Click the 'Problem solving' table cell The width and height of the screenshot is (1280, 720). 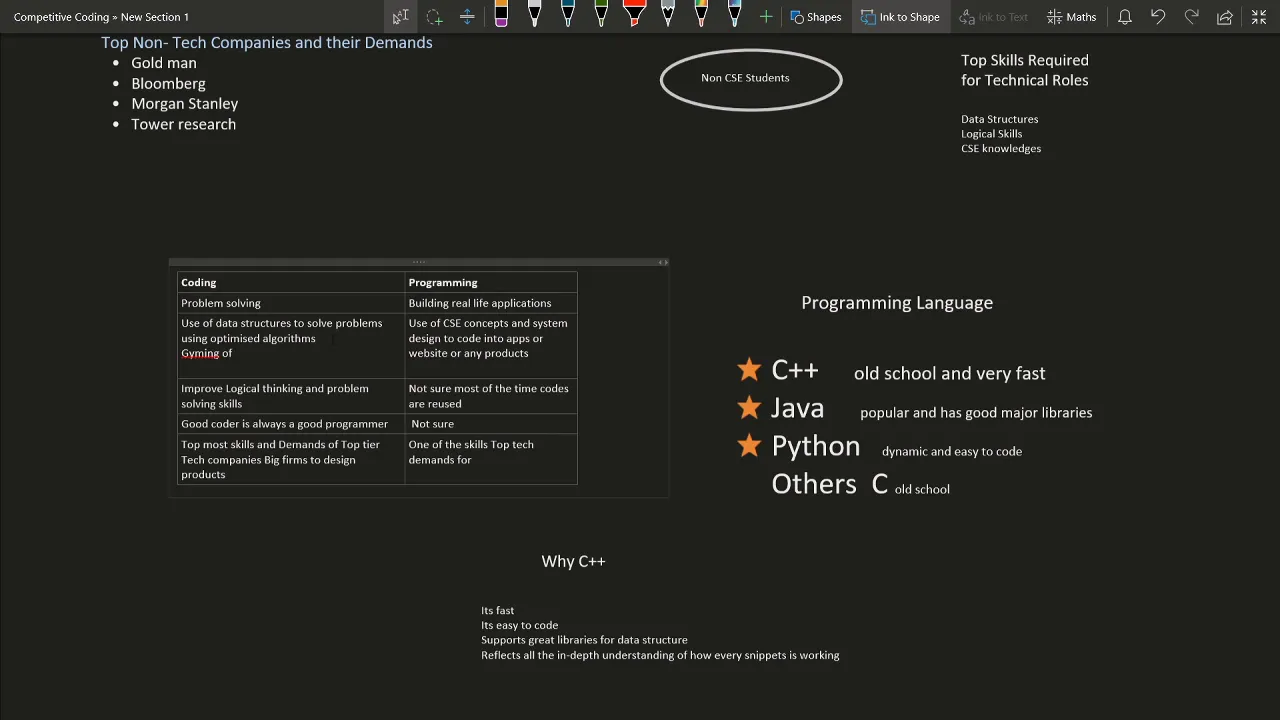[x=291, y=303]
